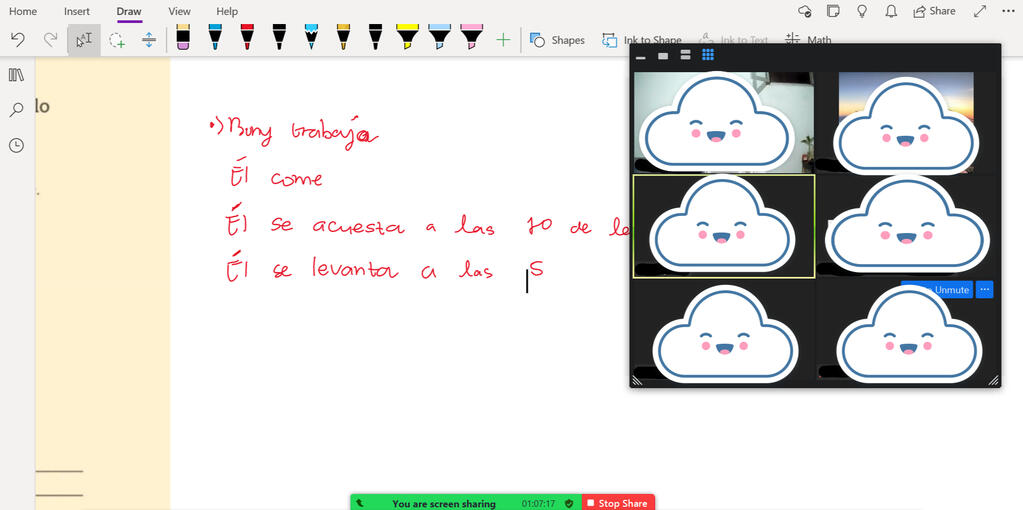Toggle the select objects or type text tool
Viewport: 1023px width, 510px height.
click(x=84, y=40)
